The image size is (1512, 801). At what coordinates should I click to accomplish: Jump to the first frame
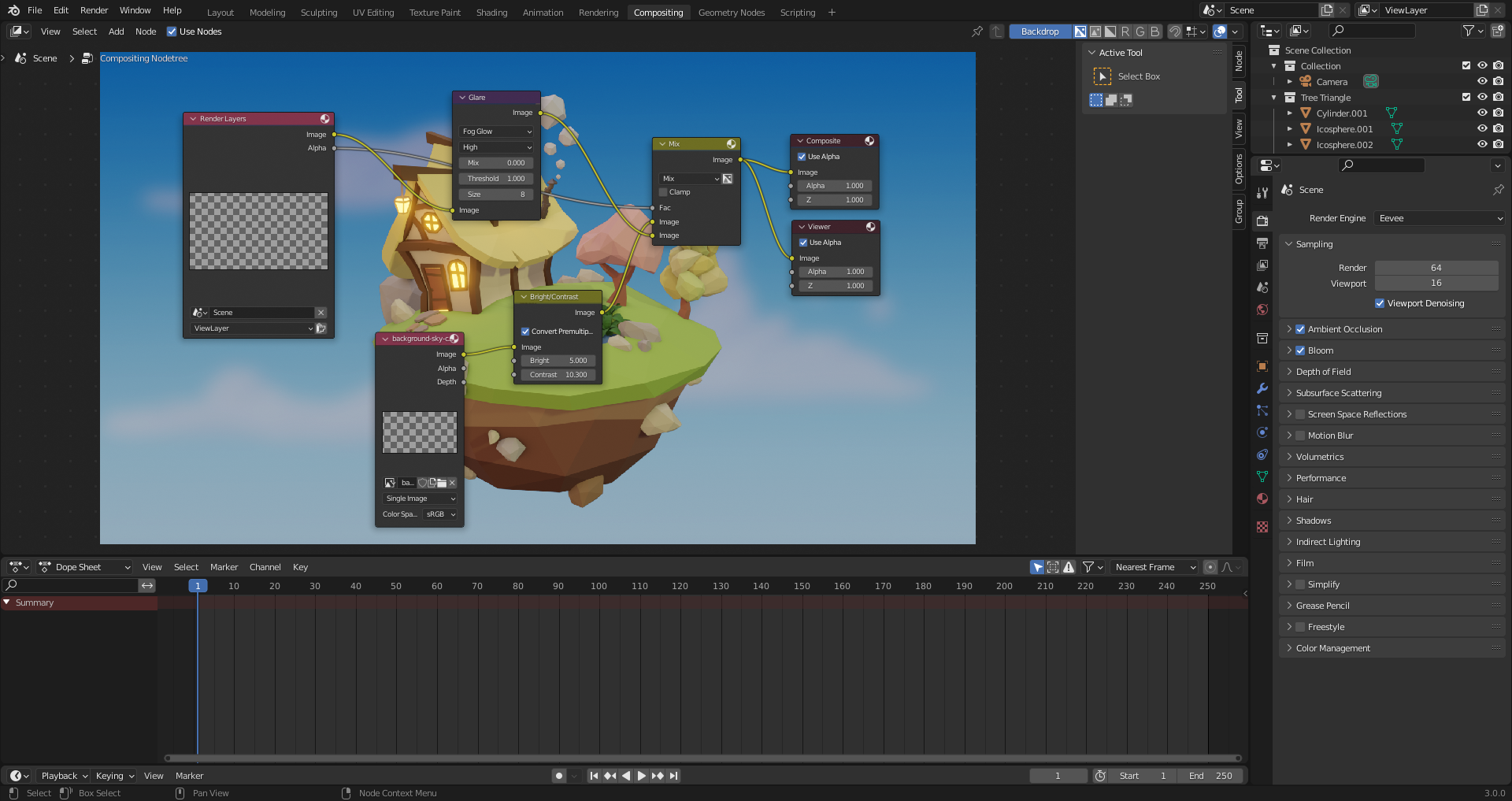pyautogui.click(x=594, y=776)
